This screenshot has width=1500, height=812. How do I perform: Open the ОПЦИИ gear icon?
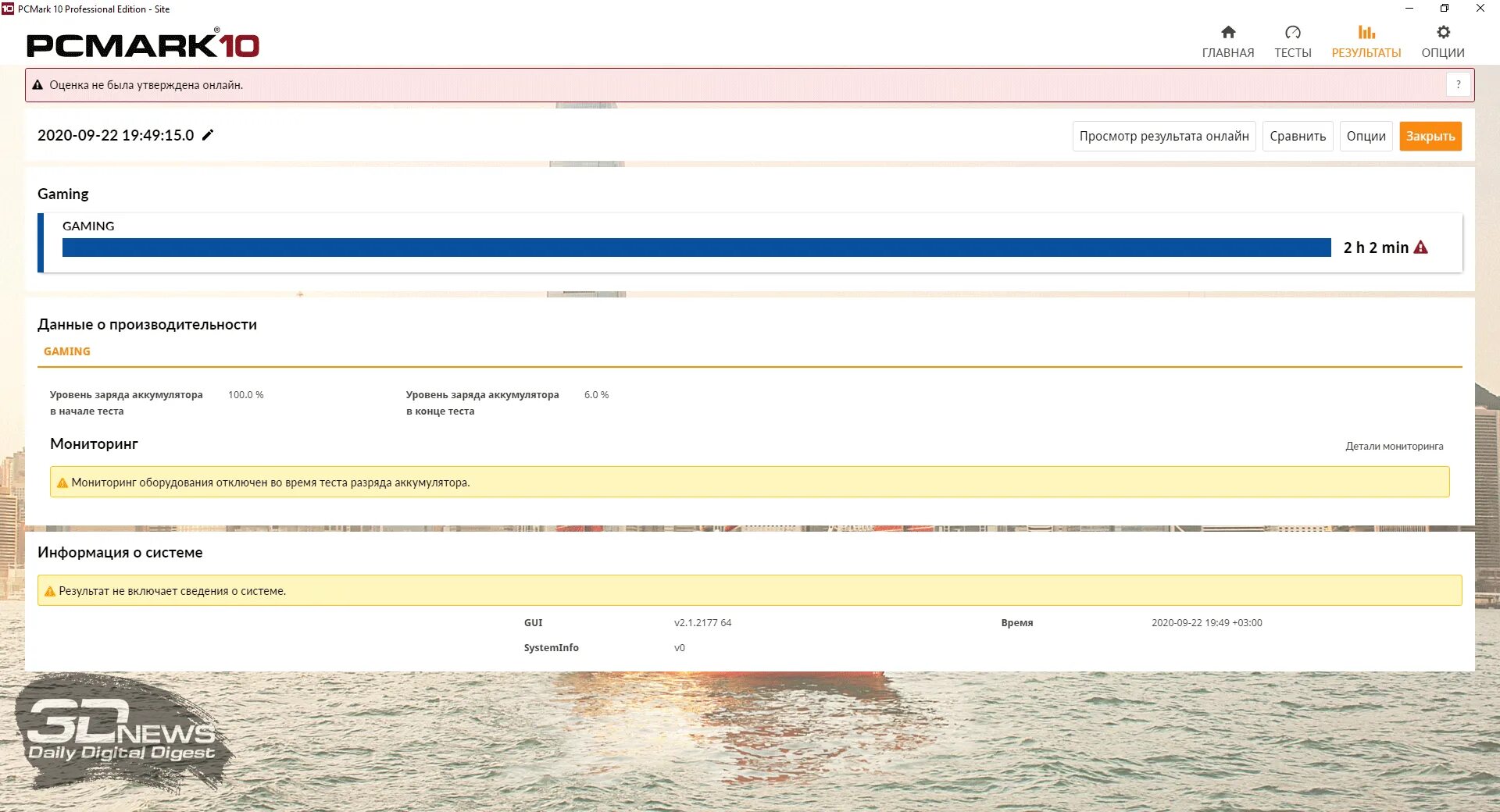[1443, 32]
